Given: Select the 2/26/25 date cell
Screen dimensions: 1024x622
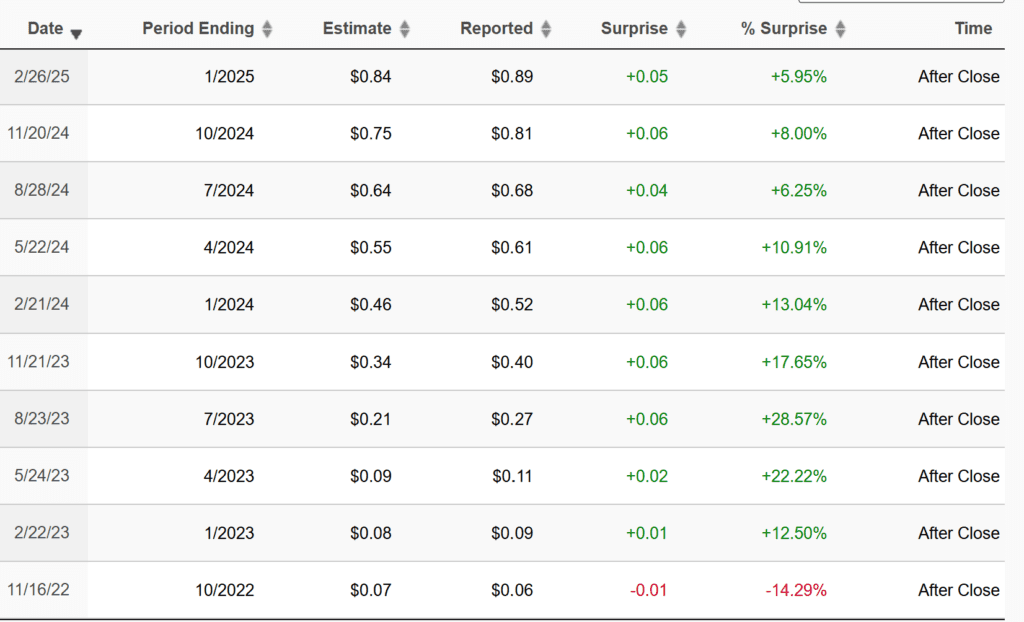Looking at the screenshot, I should click(42, 76).
